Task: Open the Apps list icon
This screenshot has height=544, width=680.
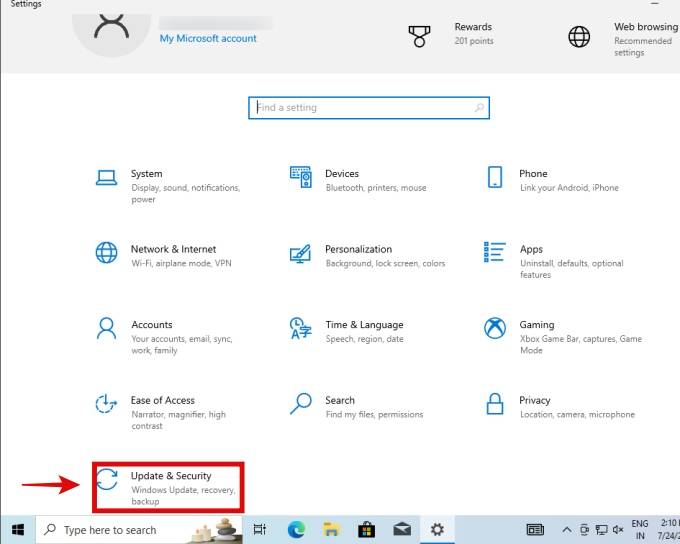Action: coord(495,252)
